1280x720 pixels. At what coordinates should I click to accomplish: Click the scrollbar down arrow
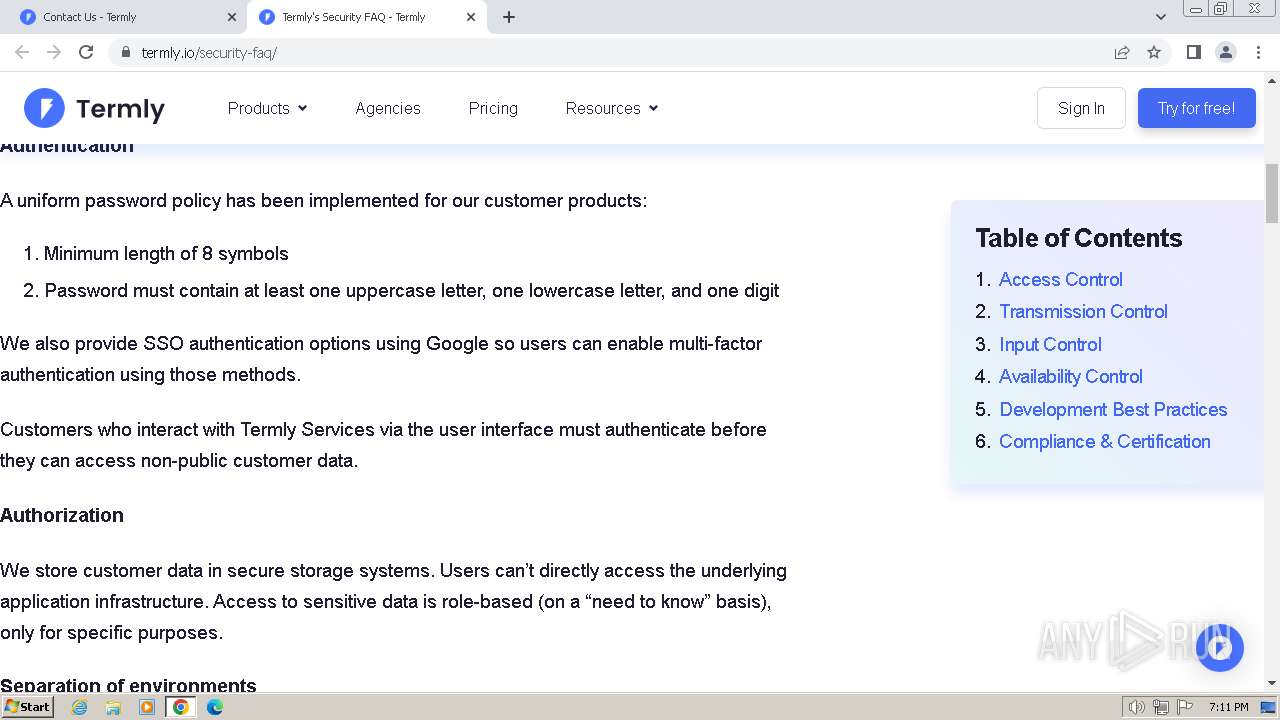pos(1272,683)
